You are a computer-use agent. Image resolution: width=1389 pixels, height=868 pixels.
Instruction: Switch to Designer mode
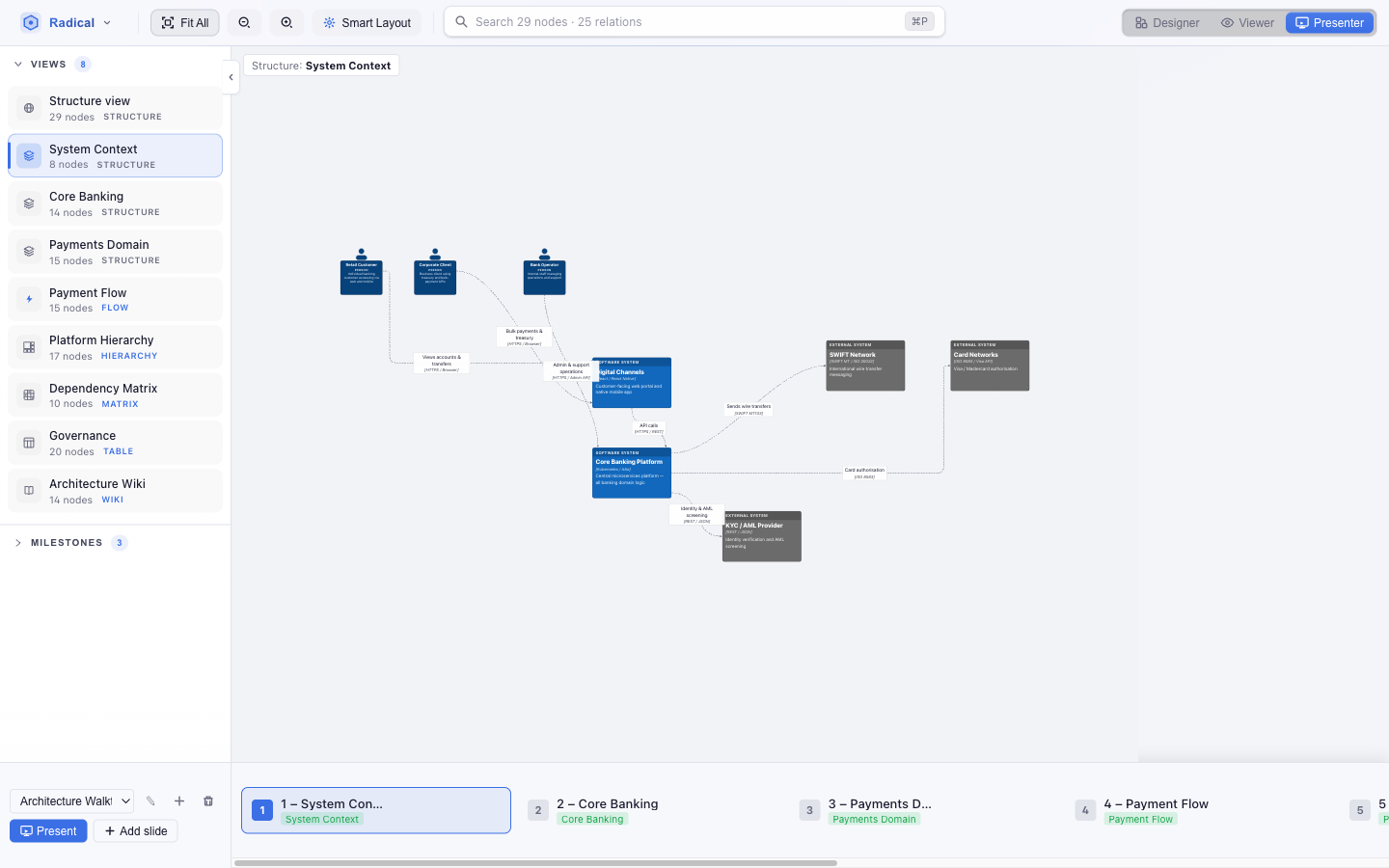[1167, 22]
